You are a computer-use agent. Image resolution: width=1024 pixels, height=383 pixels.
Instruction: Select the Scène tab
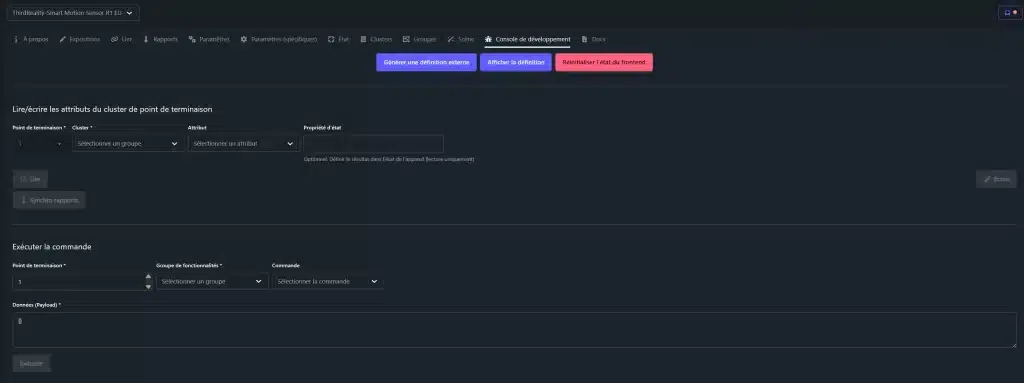[x=461, y=39]
